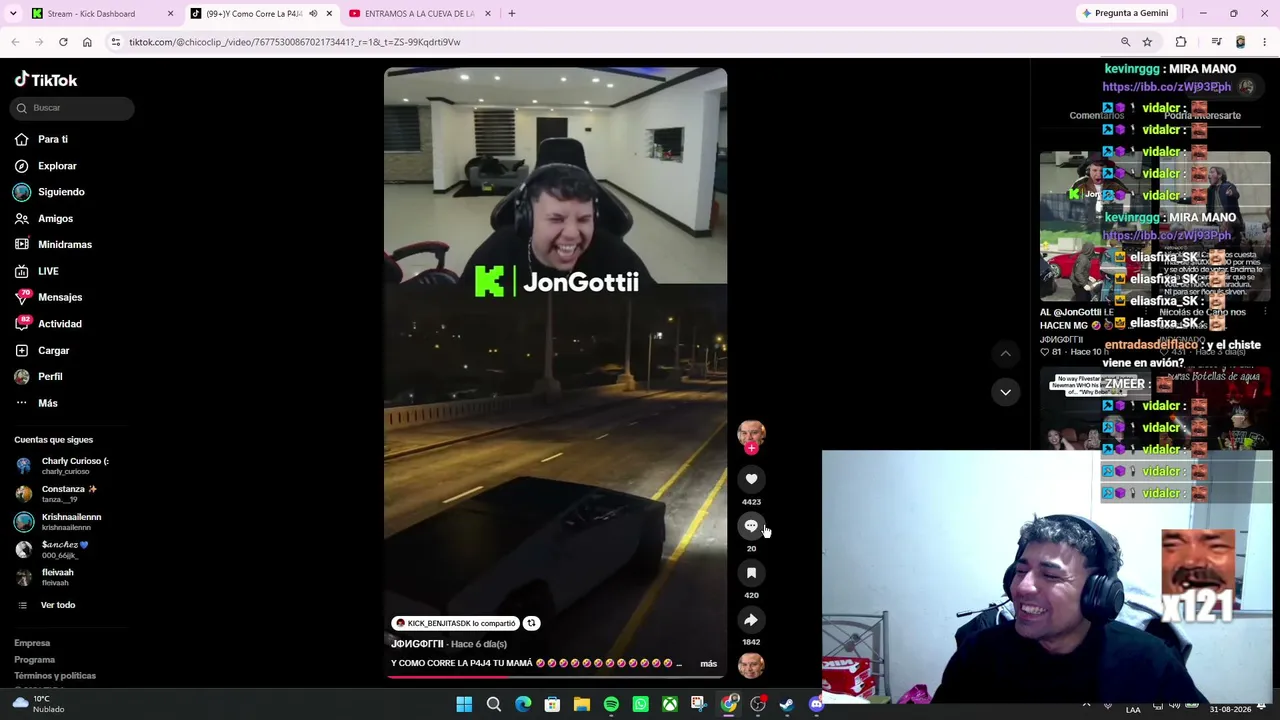Open the page zoom magnifier icon
1280x720 pixels.
[x=1125, y=42]
